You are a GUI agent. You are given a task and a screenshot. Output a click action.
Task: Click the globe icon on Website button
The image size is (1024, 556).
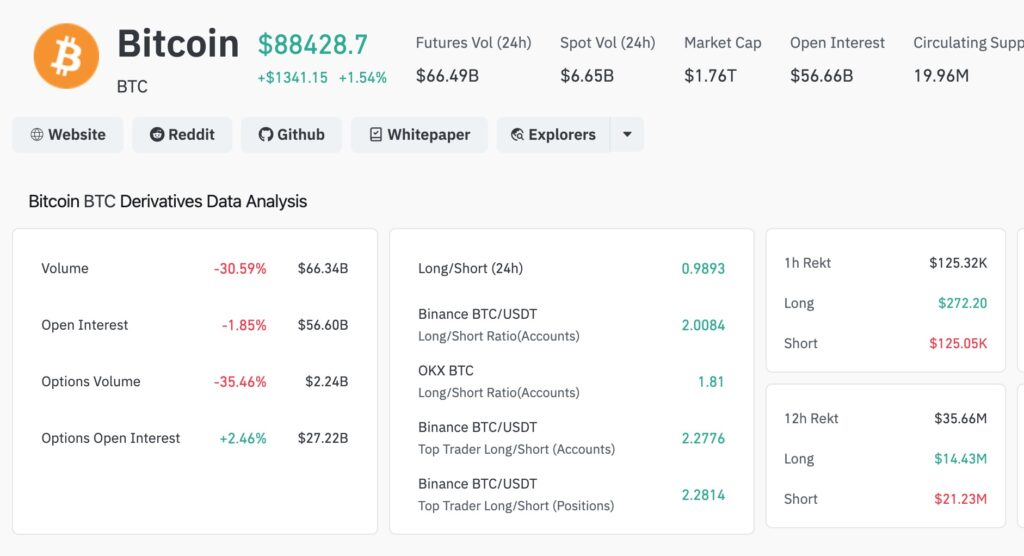click(37, 135)
